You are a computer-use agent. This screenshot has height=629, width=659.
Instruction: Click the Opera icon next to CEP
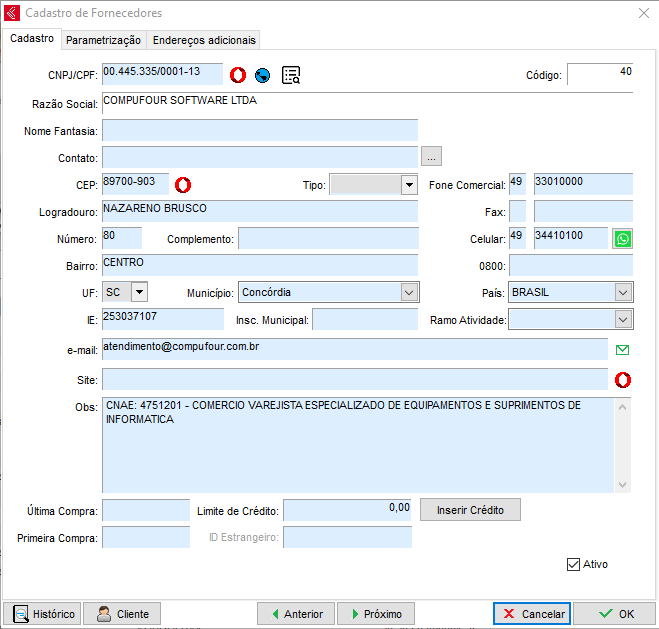[x=183, y=184]
